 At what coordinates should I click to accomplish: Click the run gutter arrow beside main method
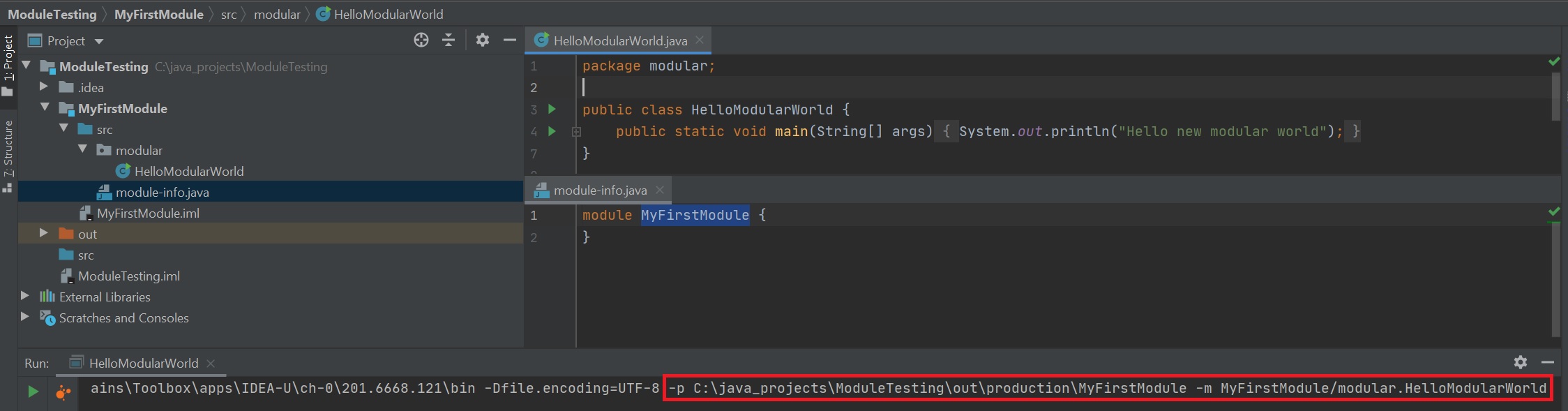click(552, 131)
